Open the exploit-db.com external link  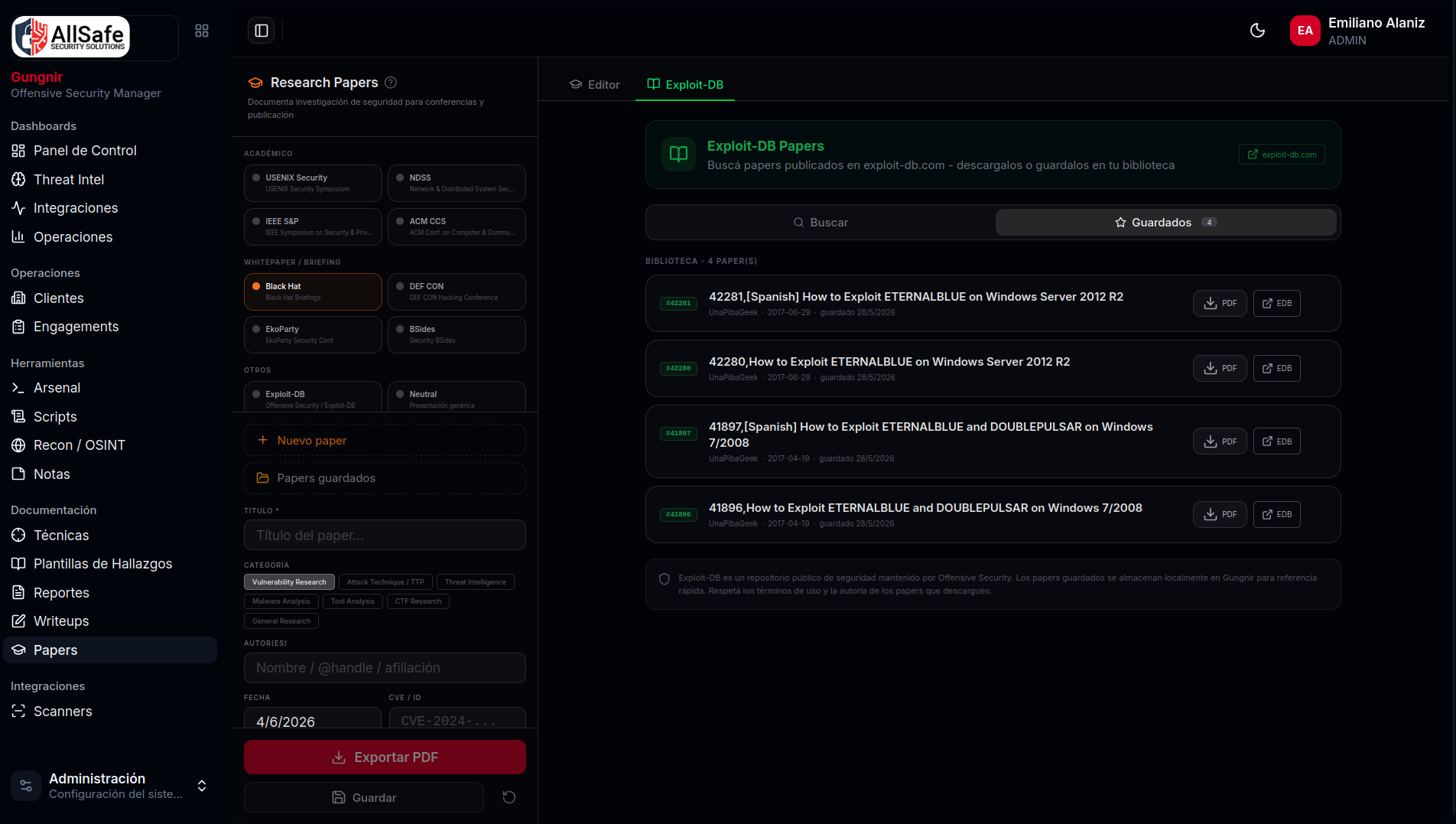1282,155
